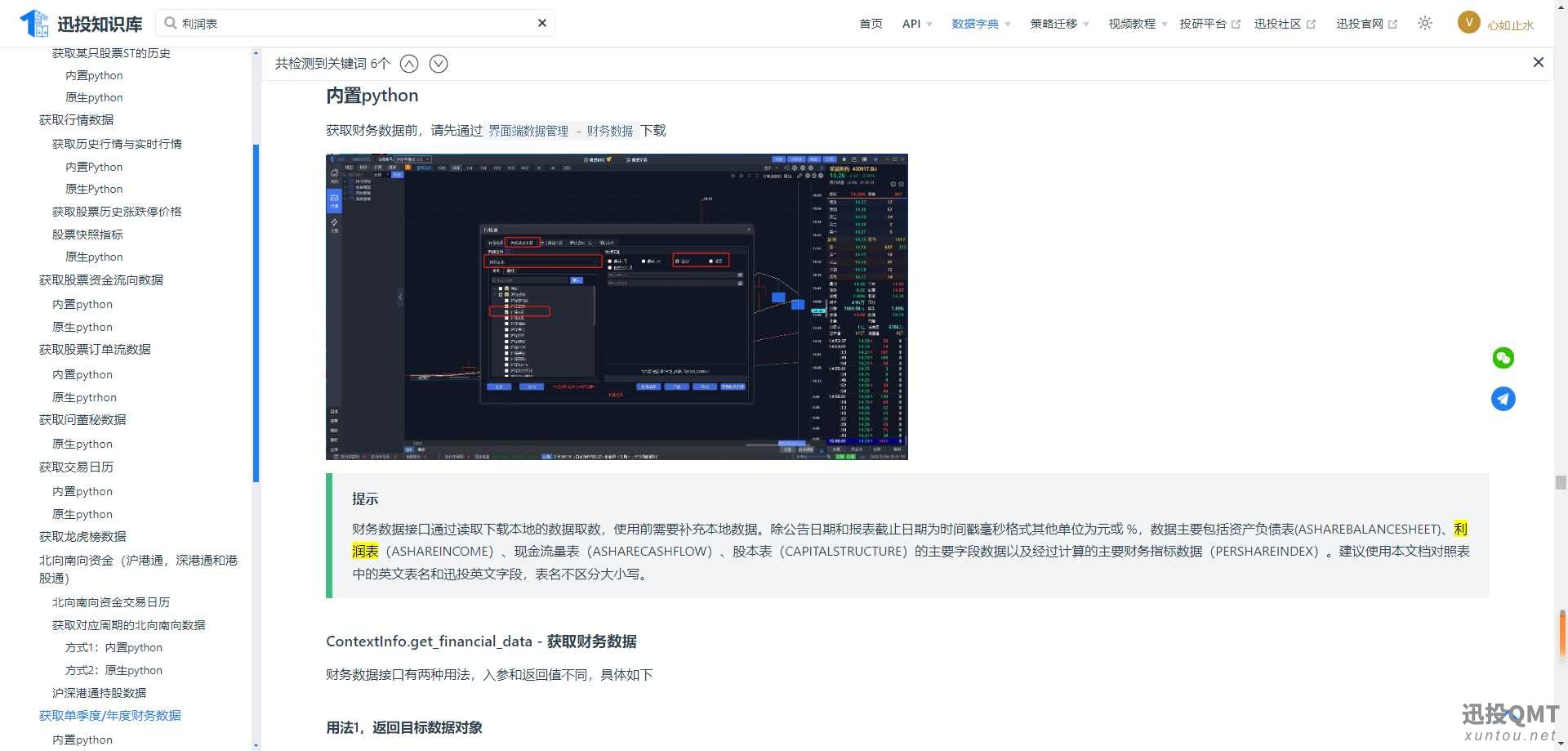Select sidebar item 获取股票资金流向数据
The image size is (1568, 751).
[101, 279]
